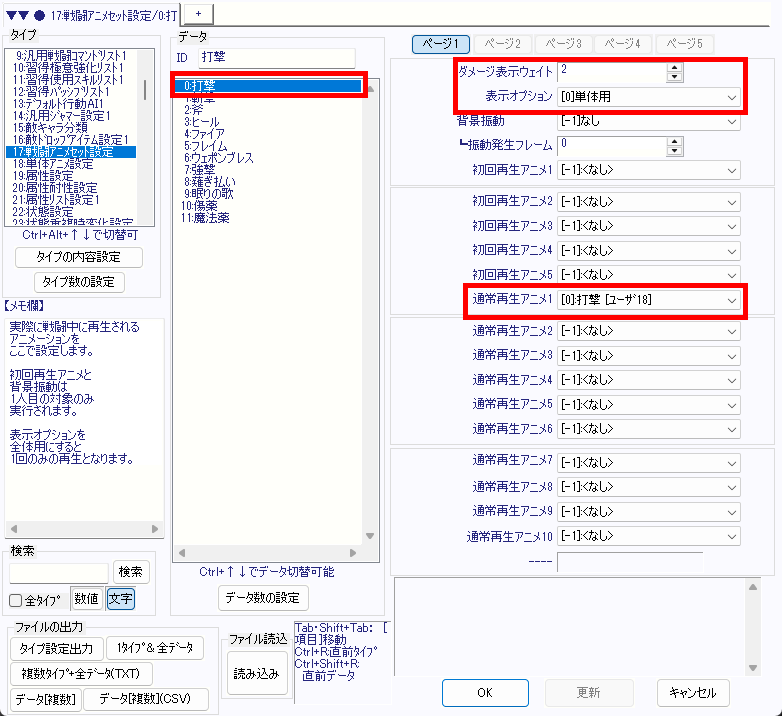Expand the 背景振動 dropdown
This screenshot has height=716, width=782.
click(x=649, y=121)
